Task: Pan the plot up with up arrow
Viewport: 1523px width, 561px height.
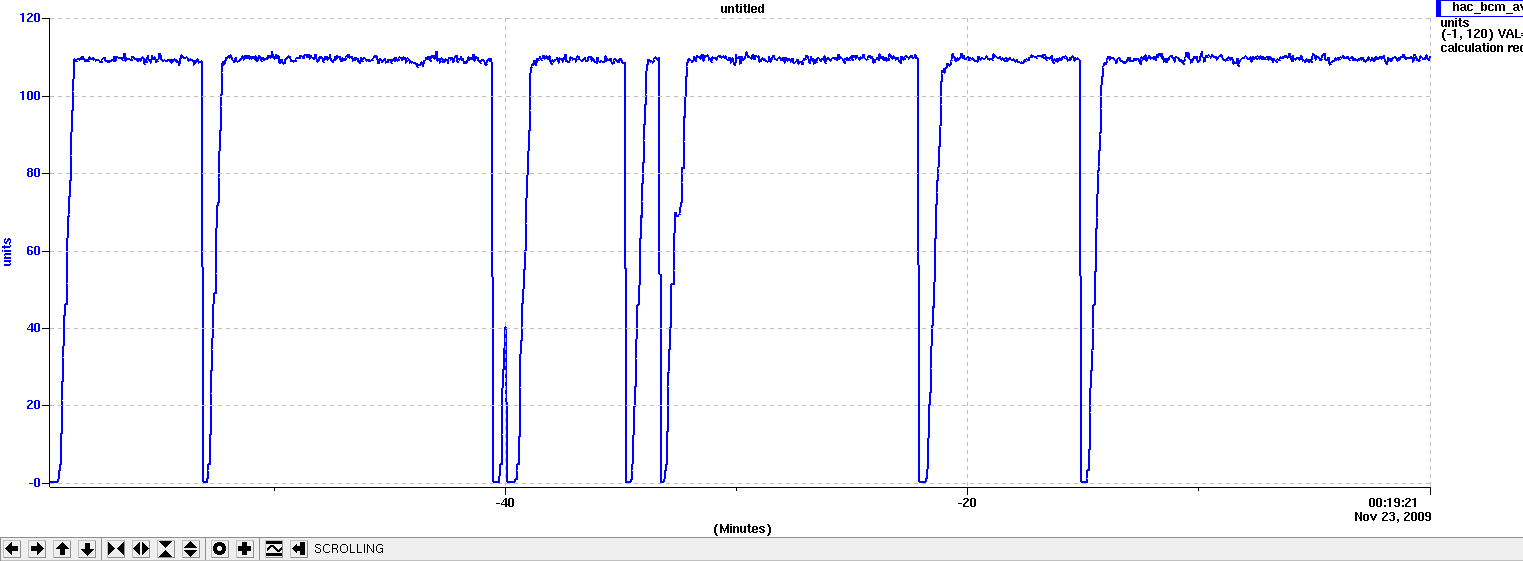Action: 62,549
